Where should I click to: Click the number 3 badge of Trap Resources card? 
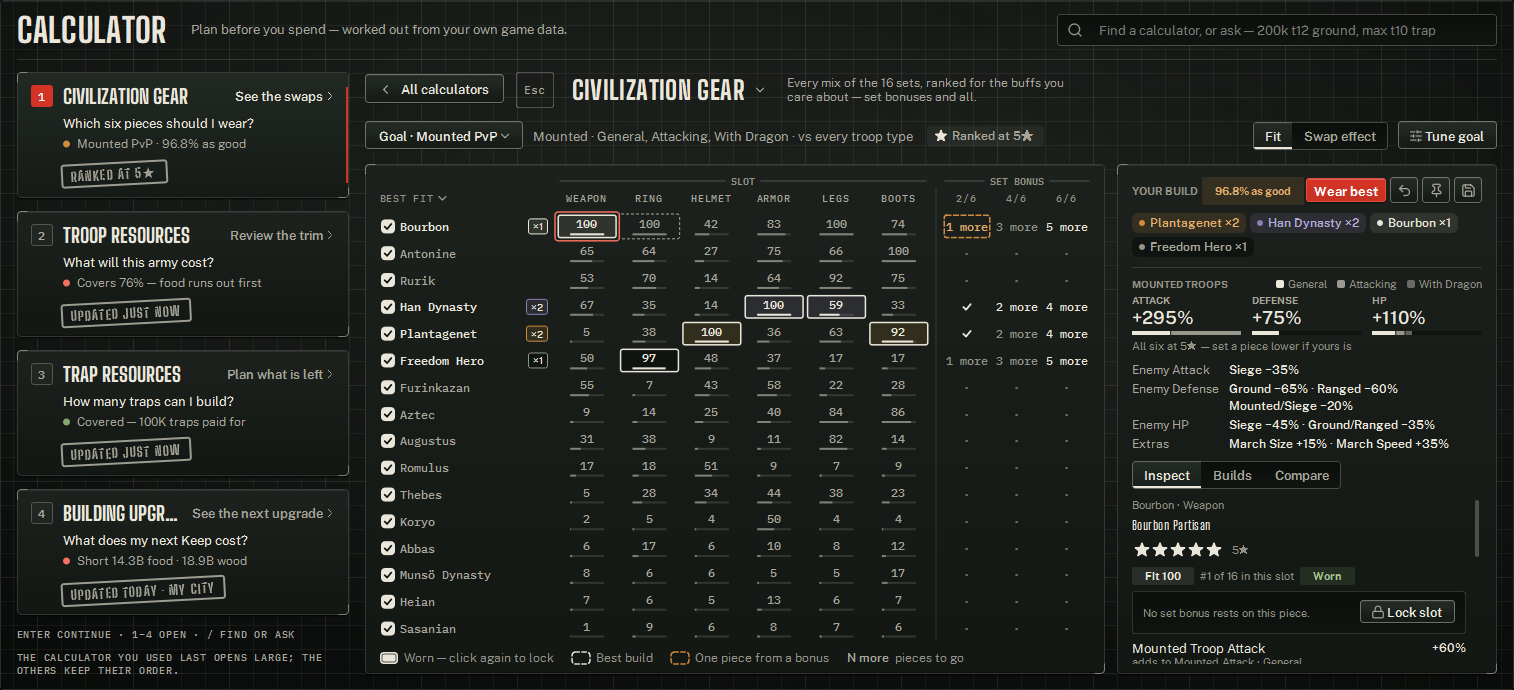click(x=41, y=374)
